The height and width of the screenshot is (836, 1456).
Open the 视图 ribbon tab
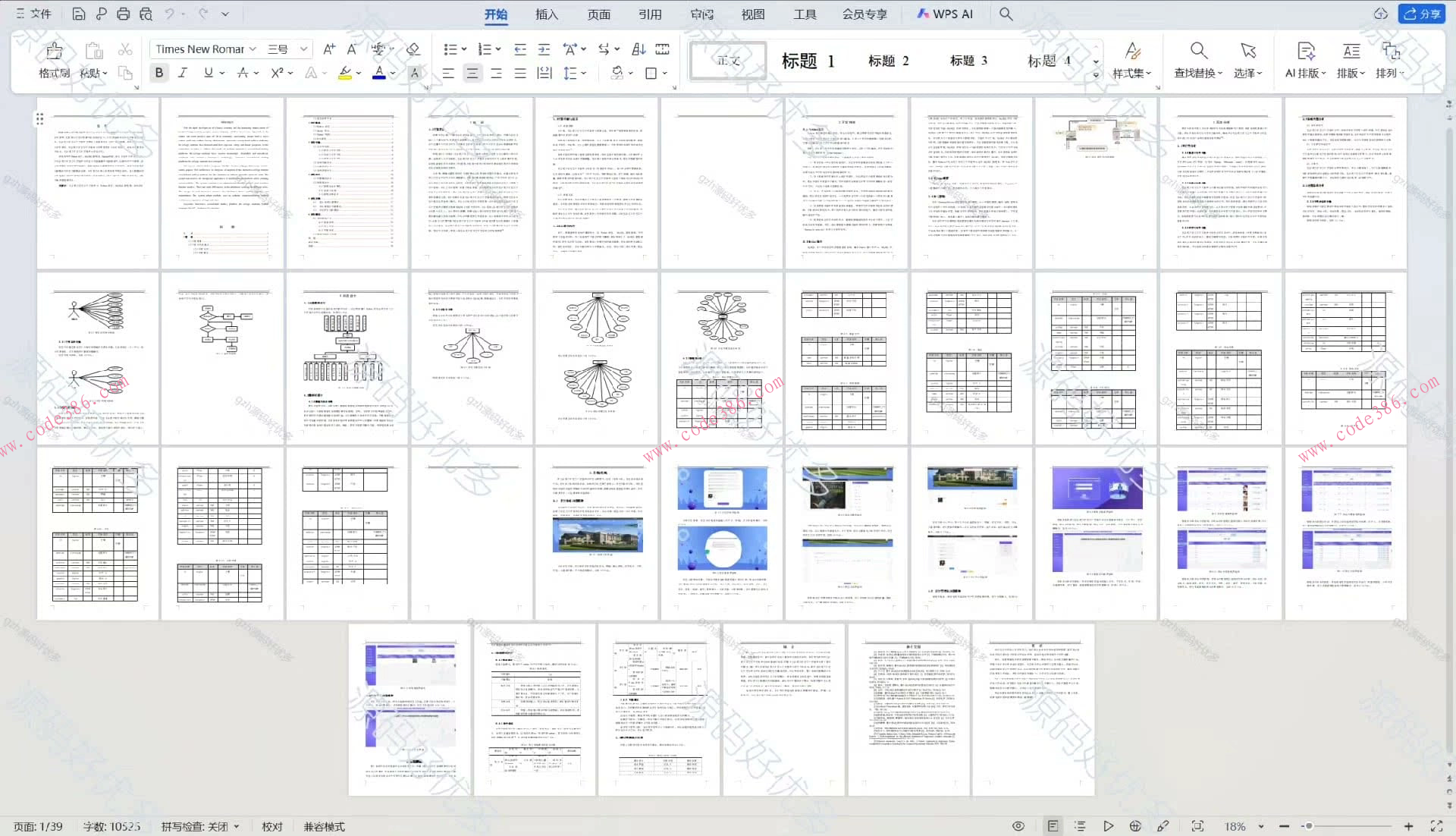pyautogui.click(x=752, y=14)
